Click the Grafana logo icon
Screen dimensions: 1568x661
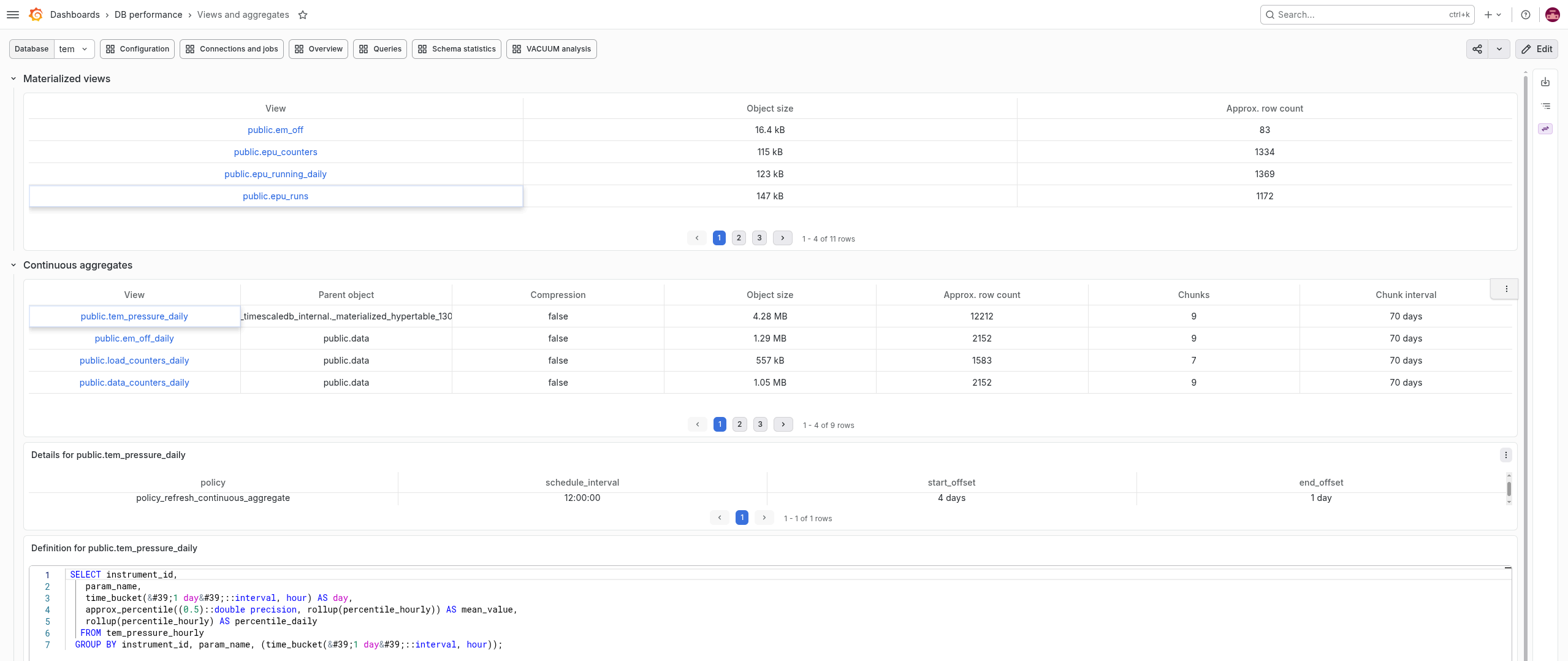[36, 15]
